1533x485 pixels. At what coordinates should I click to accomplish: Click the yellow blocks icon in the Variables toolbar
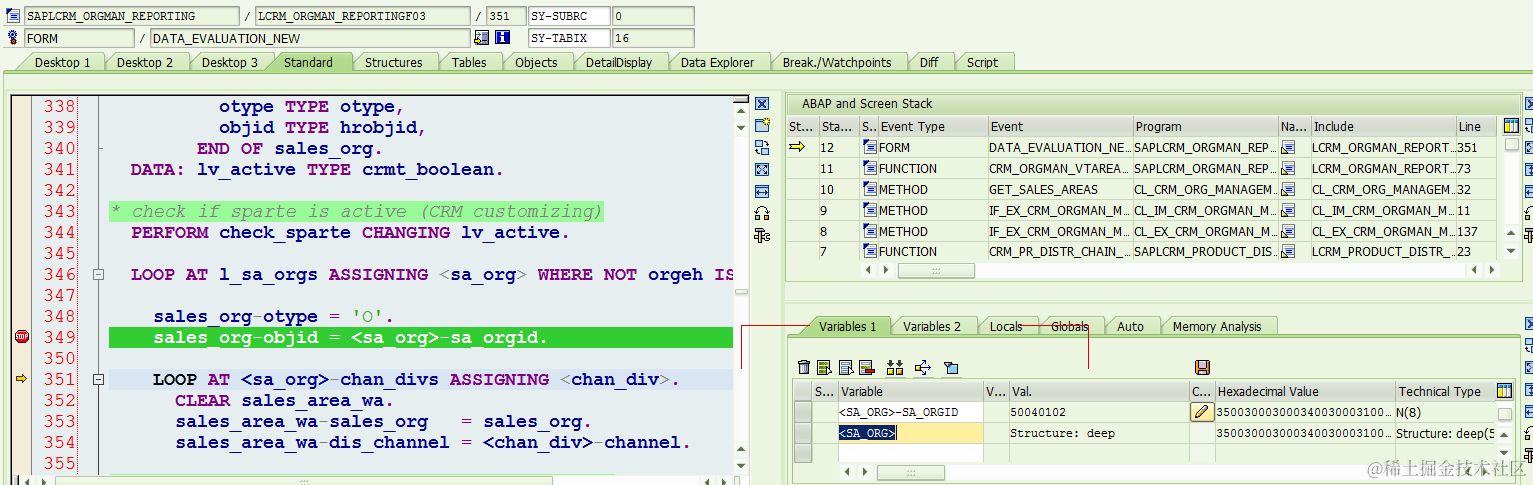tap(894, 368)
